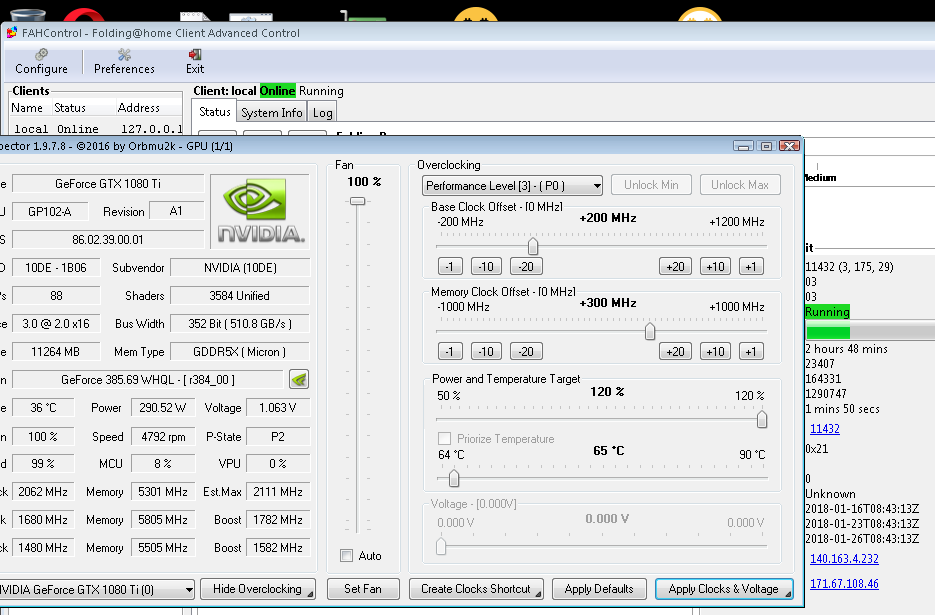Decrease memory clock offset by 20
935x615 pixels.
pos(526,351)
